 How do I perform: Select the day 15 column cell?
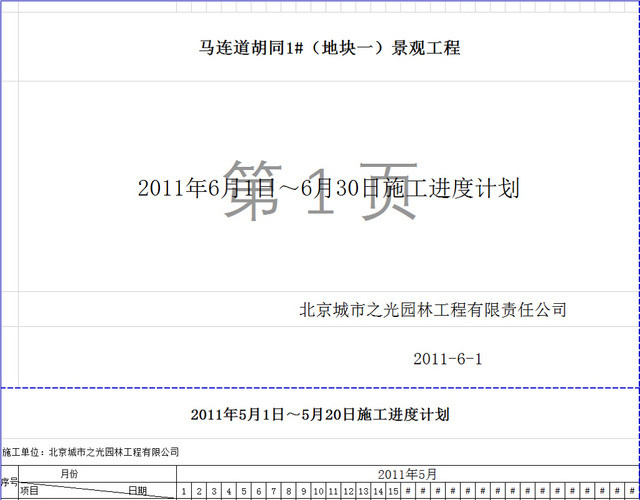pos(393,491)
